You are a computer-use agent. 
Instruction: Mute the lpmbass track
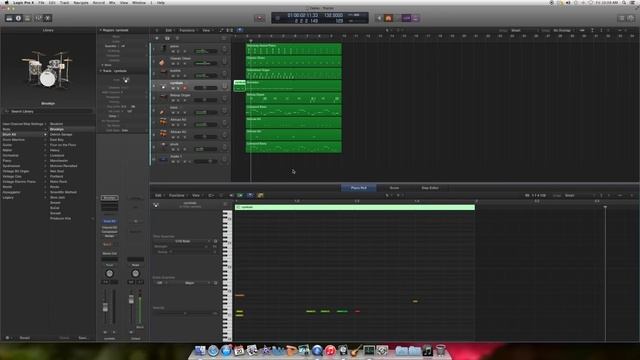tap(173, 88)
